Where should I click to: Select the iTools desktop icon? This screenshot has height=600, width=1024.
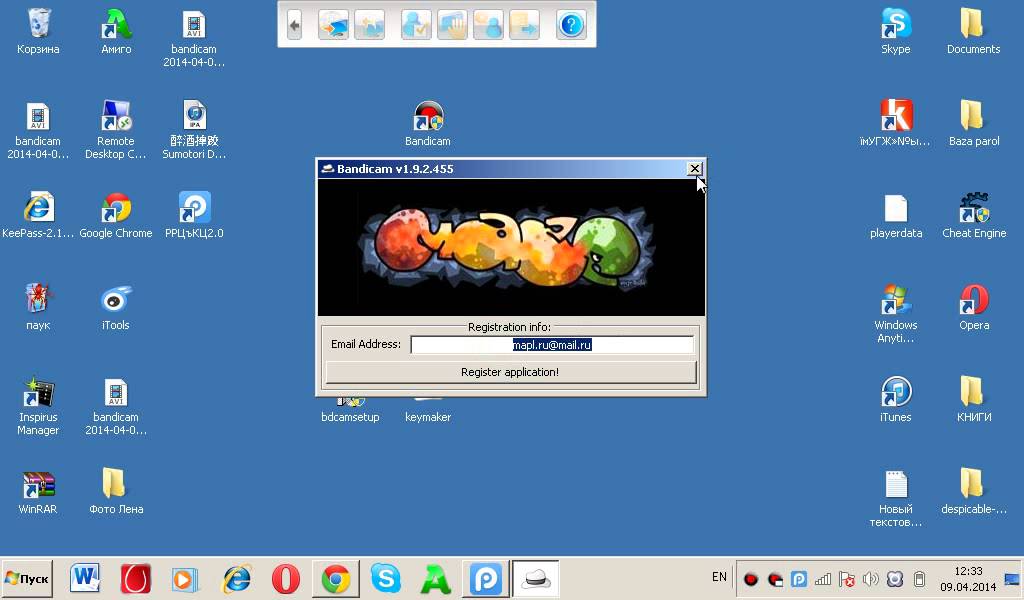point(116,307)
